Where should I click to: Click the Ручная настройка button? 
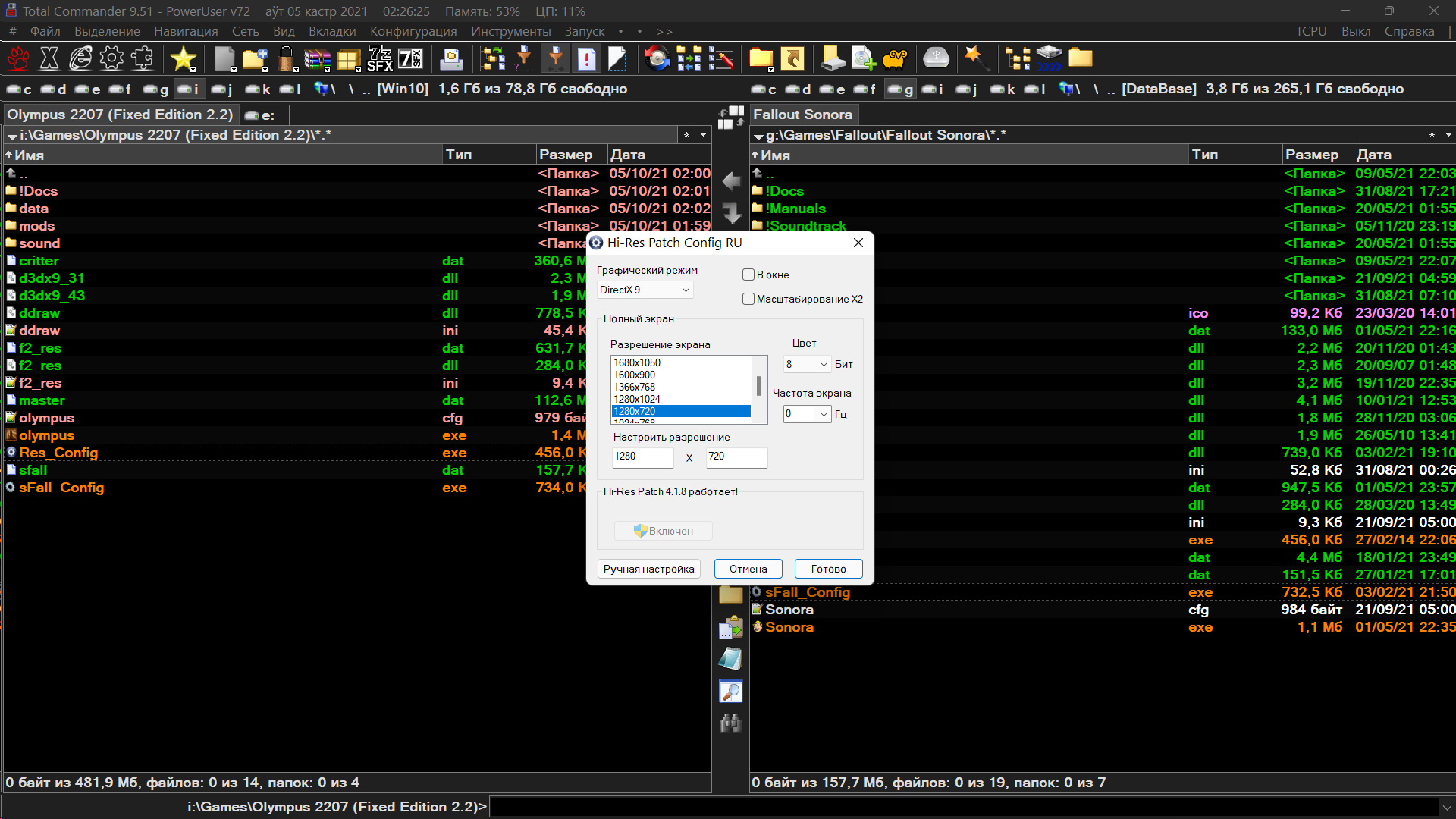click(648, 569)
